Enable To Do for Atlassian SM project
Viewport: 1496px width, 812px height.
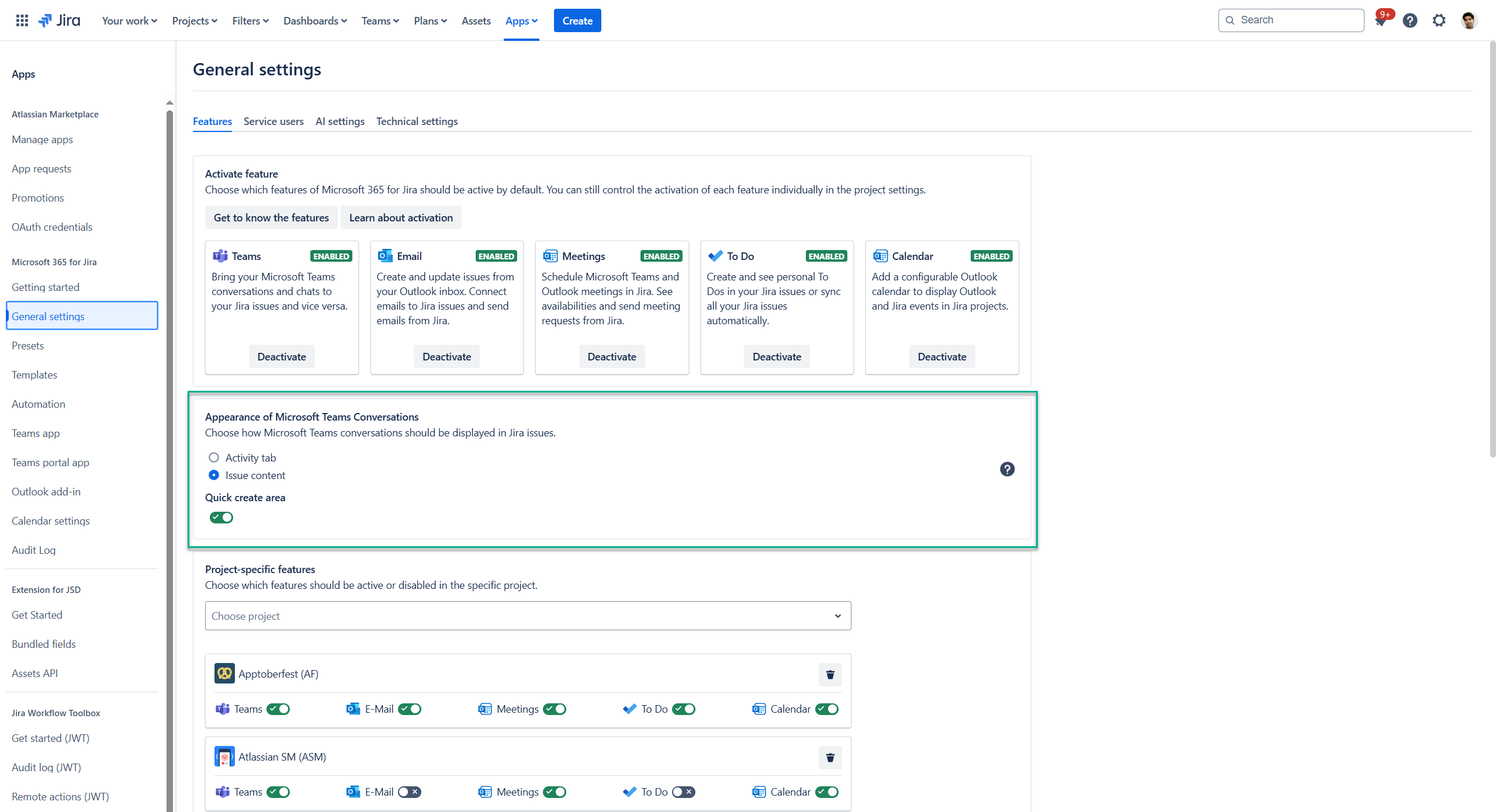(684, 792)
